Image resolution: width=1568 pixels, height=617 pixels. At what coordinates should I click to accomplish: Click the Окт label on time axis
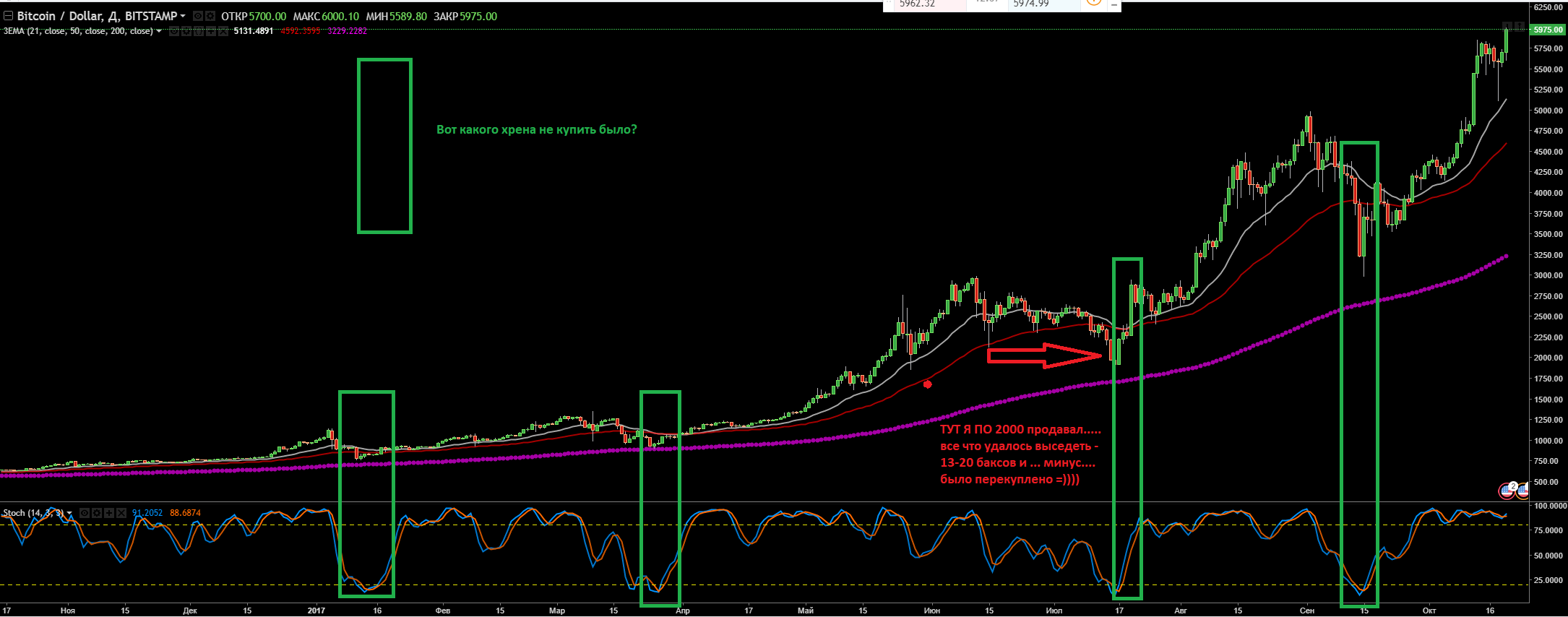(1429, 610)
